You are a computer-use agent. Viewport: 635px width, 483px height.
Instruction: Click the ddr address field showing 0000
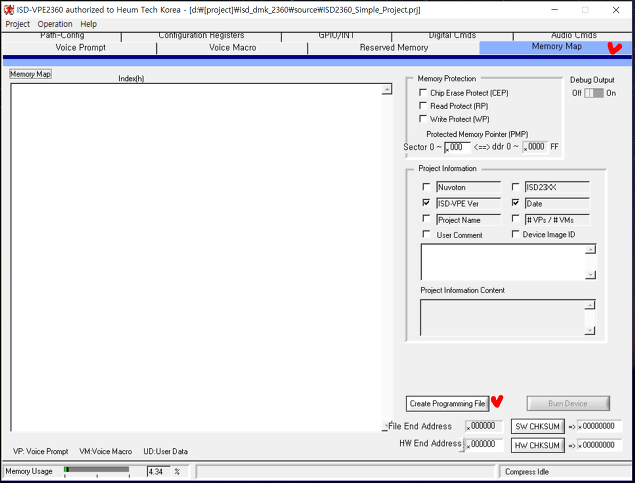click(535, 147)
